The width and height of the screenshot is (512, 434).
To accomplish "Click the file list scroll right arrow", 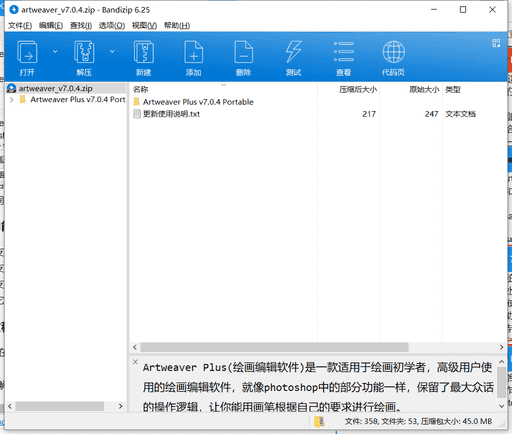I will (501, 347).
